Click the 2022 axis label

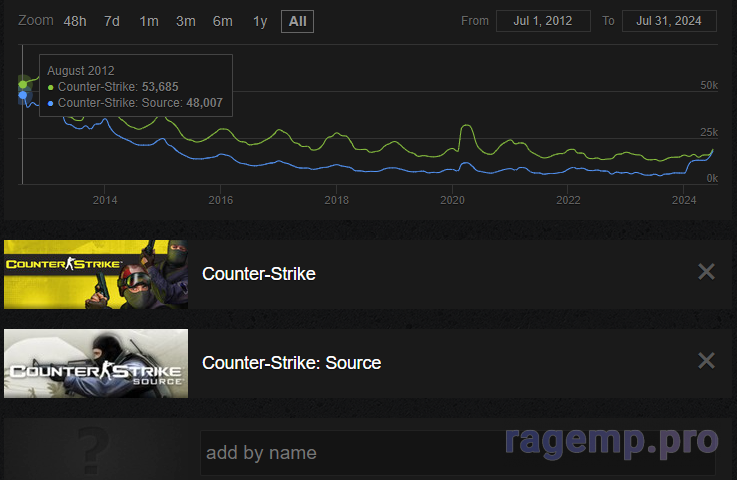coord(568,200)
